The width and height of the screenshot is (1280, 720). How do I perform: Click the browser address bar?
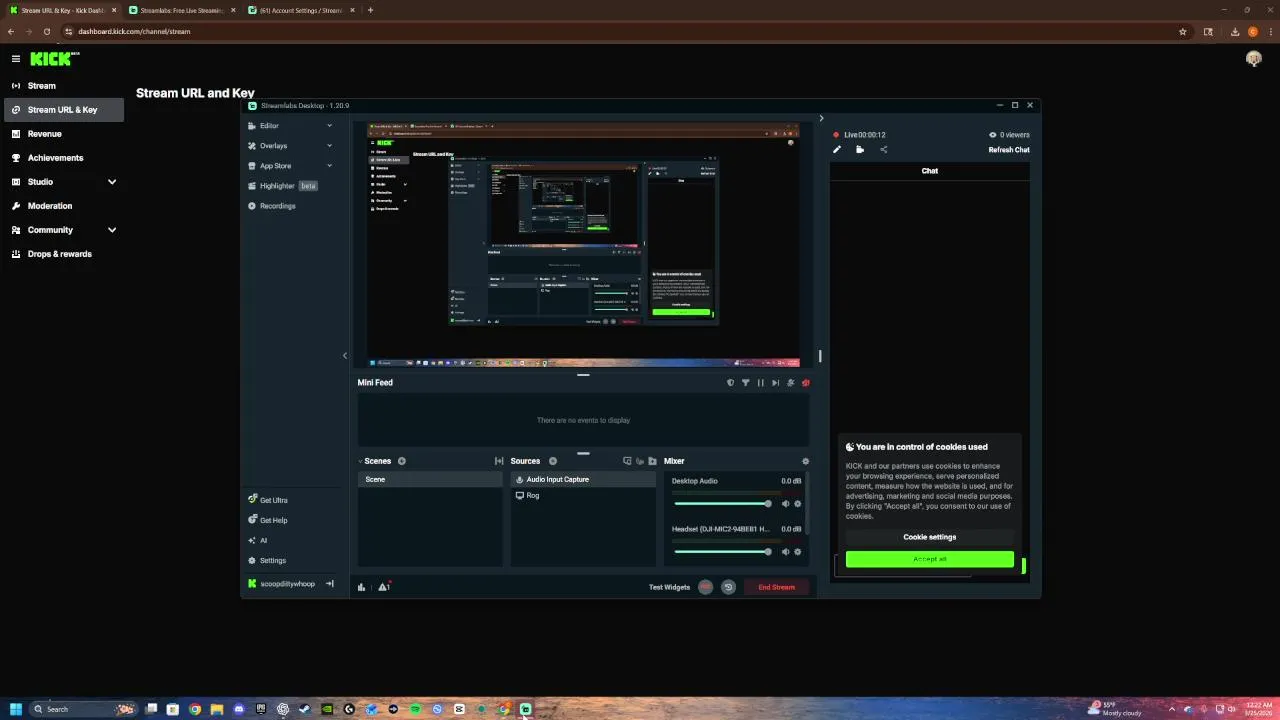pos(620,31)
